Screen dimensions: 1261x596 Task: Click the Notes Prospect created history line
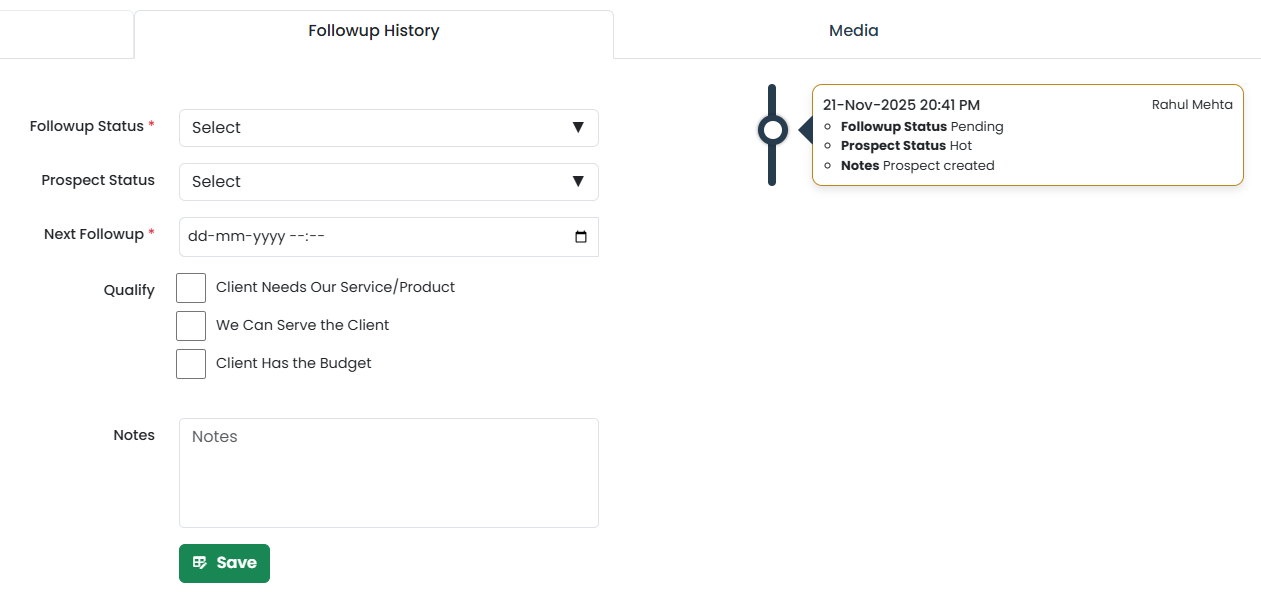point(917,166)
